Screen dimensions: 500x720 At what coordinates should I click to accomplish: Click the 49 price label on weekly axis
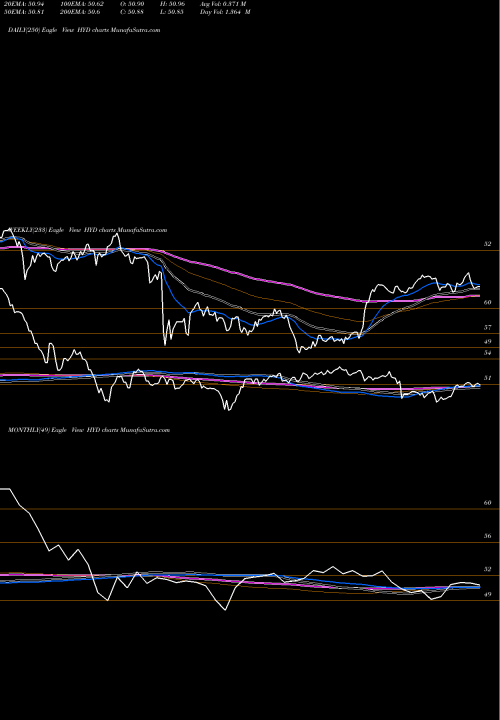[488, 341]
